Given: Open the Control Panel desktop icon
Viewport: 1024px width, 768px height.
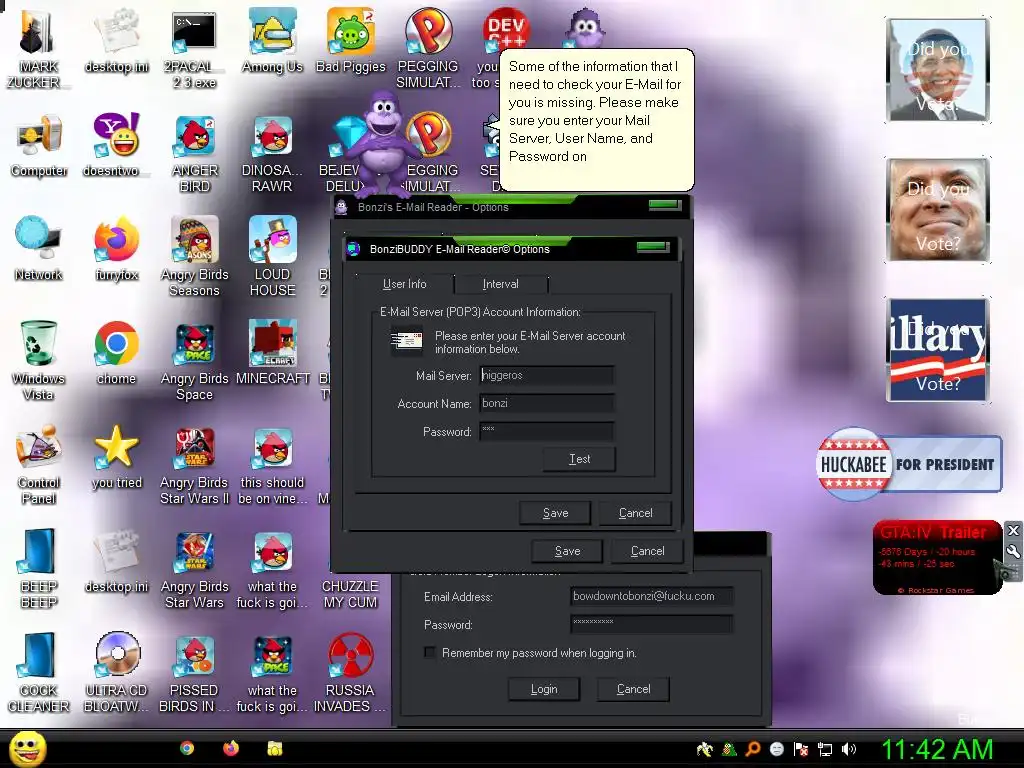Looking at the screenshot, I should point(39,465).
